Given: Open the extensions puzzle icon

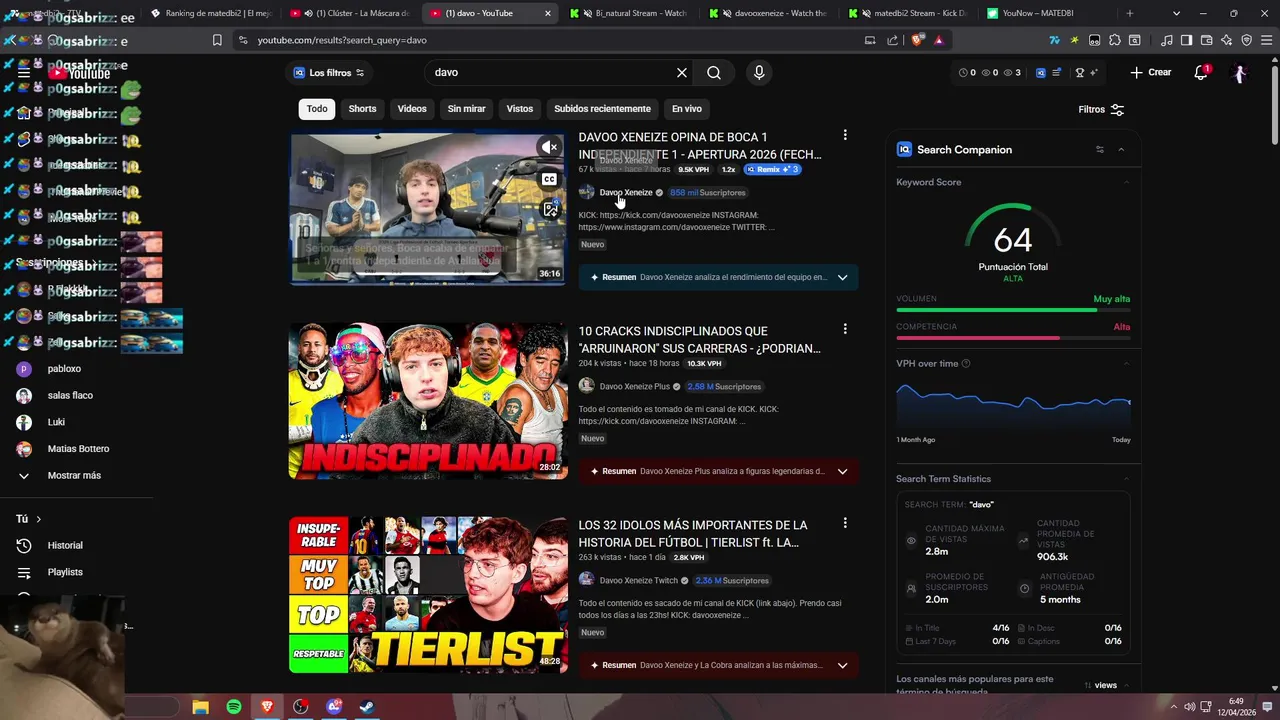Looking at the screenshot, I should (x=1115, y=41).
